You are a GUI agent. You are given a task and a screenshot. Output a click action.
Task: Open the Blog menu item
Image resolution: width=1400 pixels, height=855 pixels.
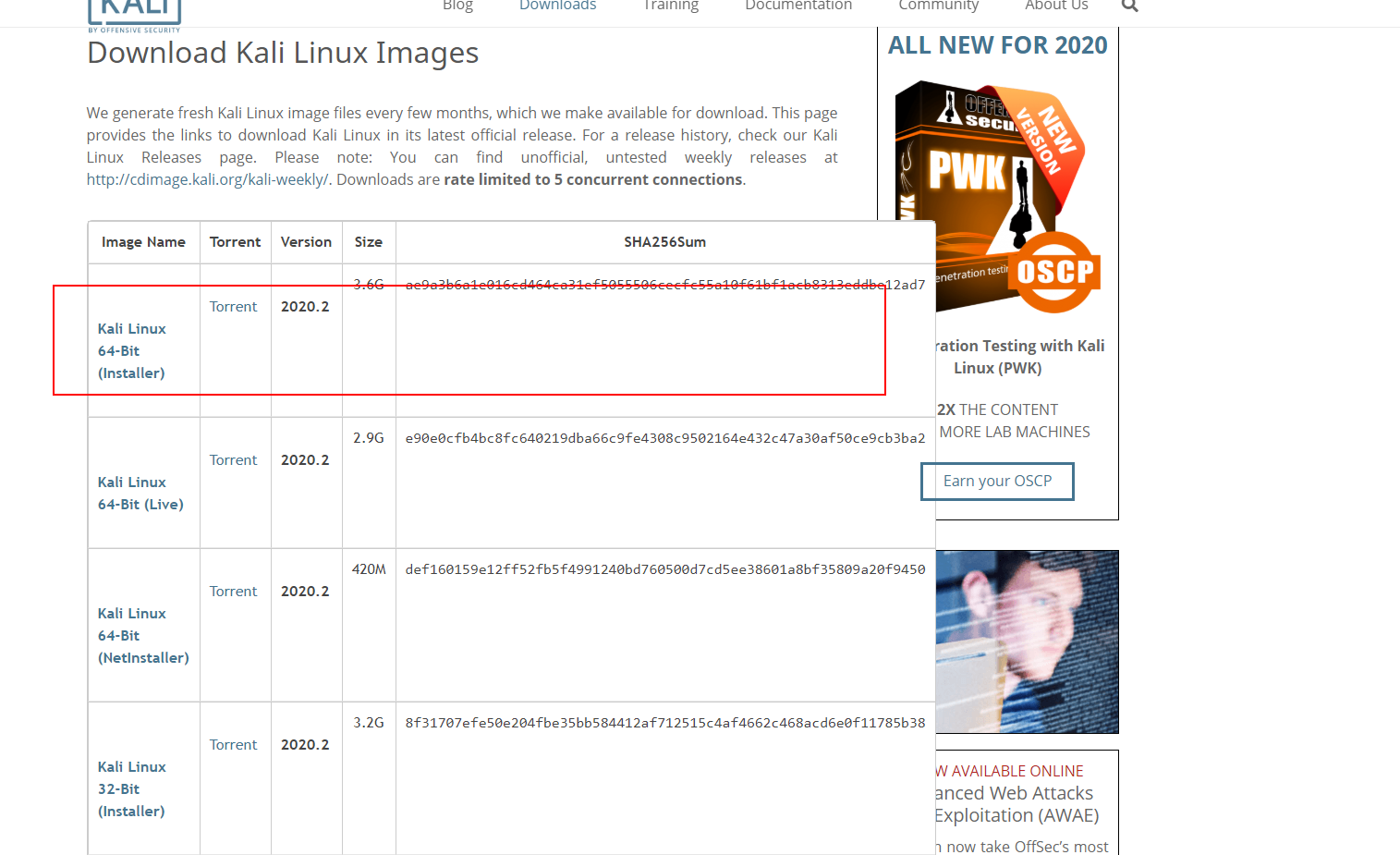point(457,6)
